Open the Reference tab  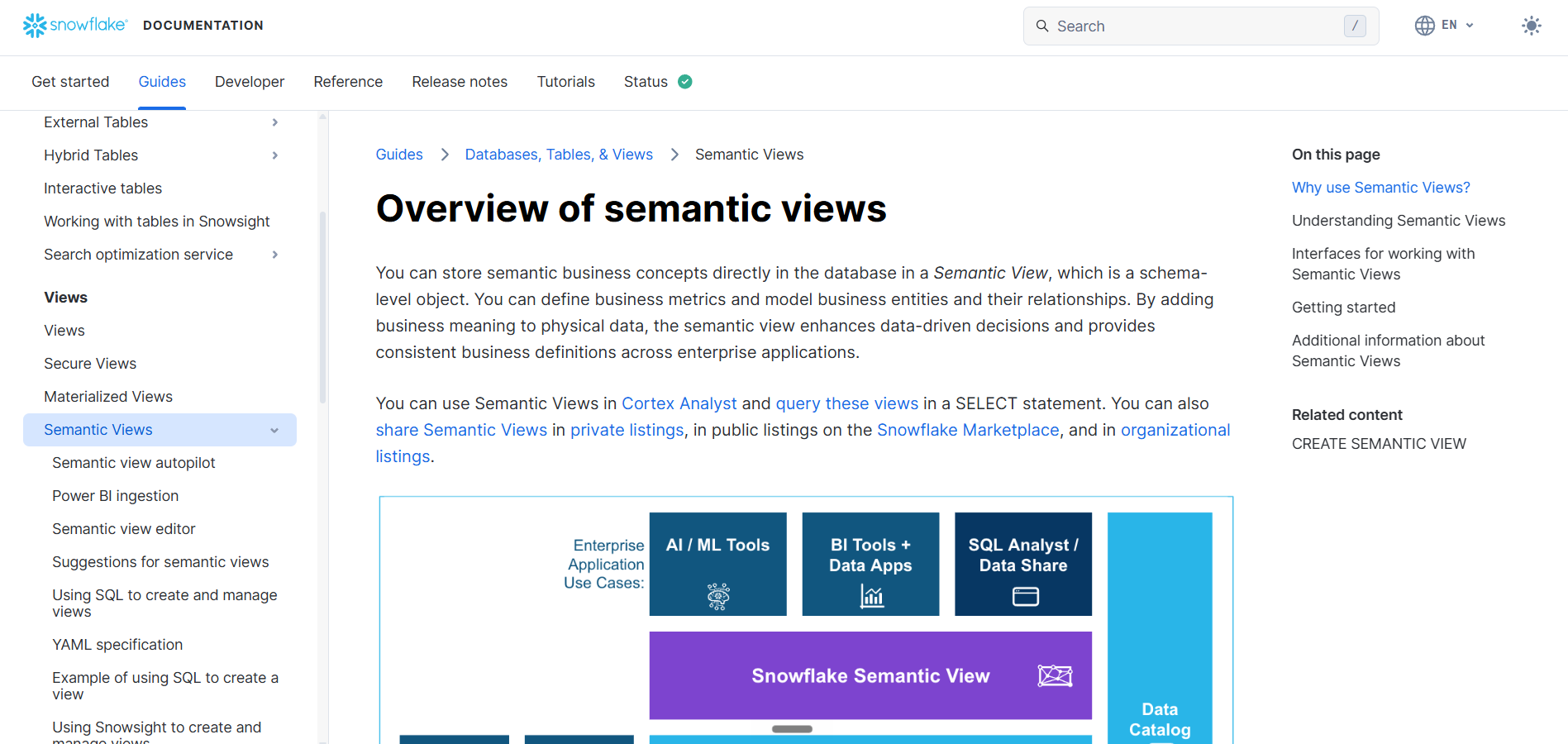pos(348,82)
